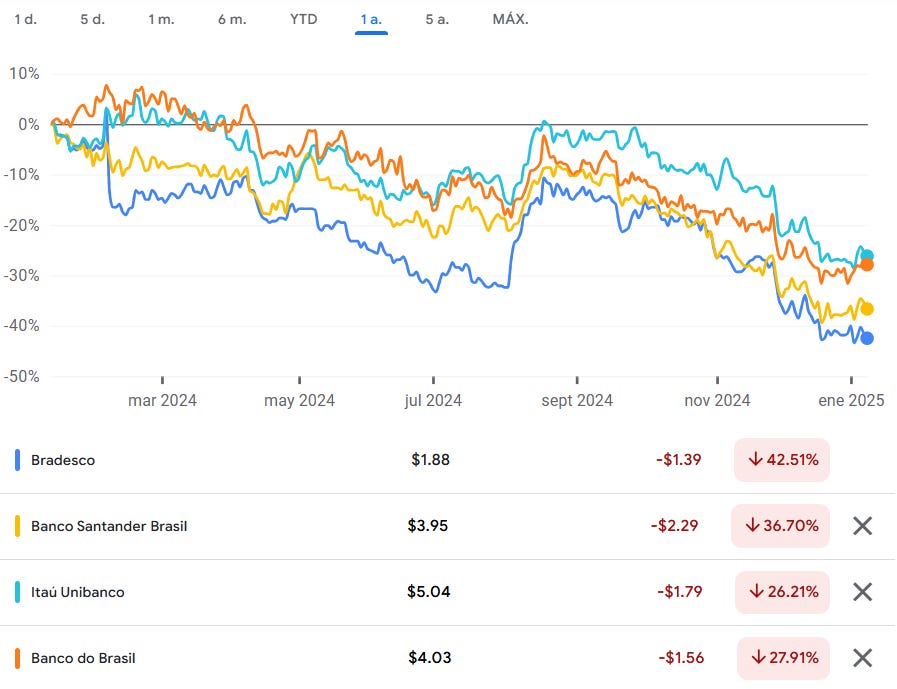This screenshot has width=897, height=689.
Task: Click the down arrow beside 36.70%
Action: 752,525
